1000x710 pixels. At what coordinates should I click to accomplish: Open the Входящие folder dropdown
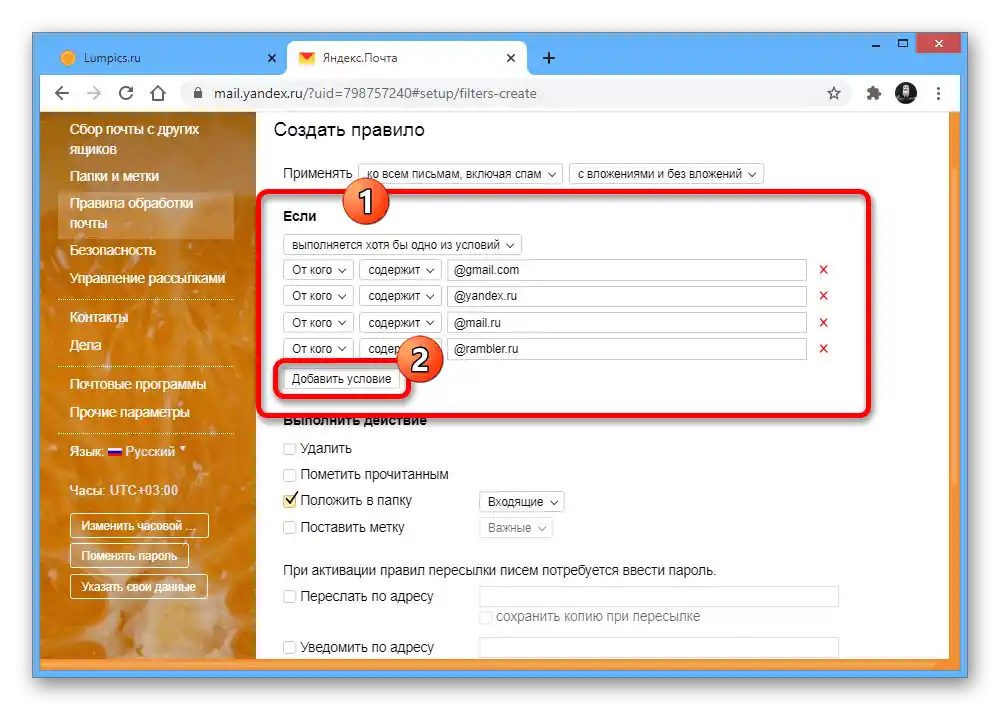(x=522, y=502)
